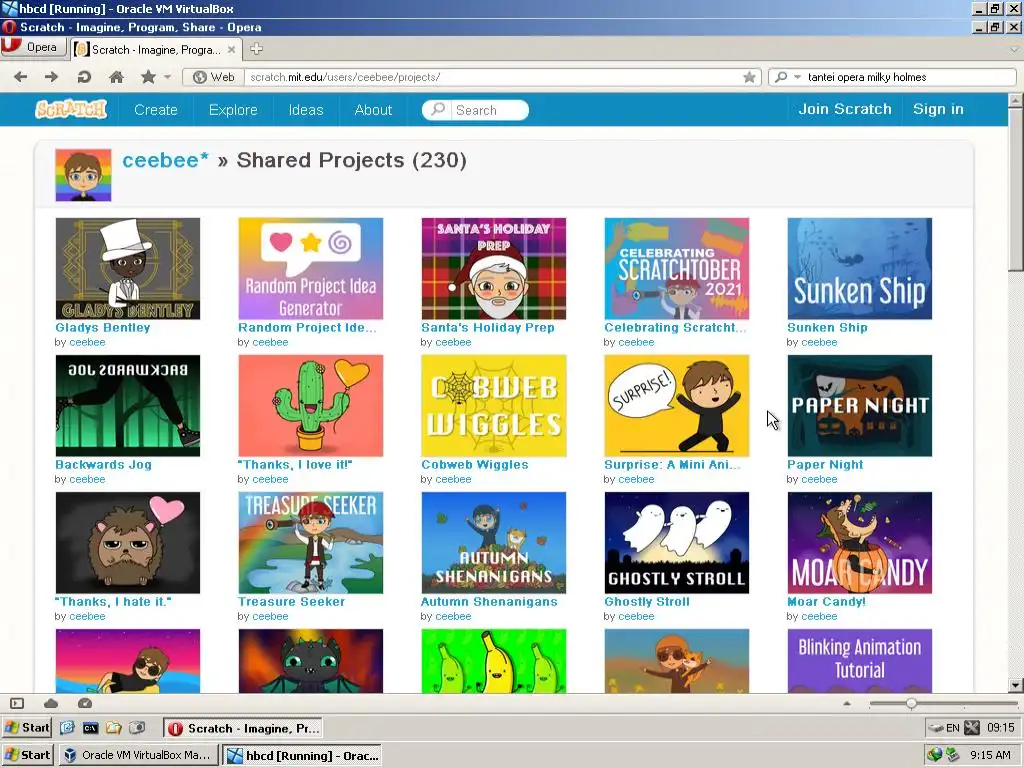Open the cactus "Thanks, I love it!" thumbnail

pos(311,406)
